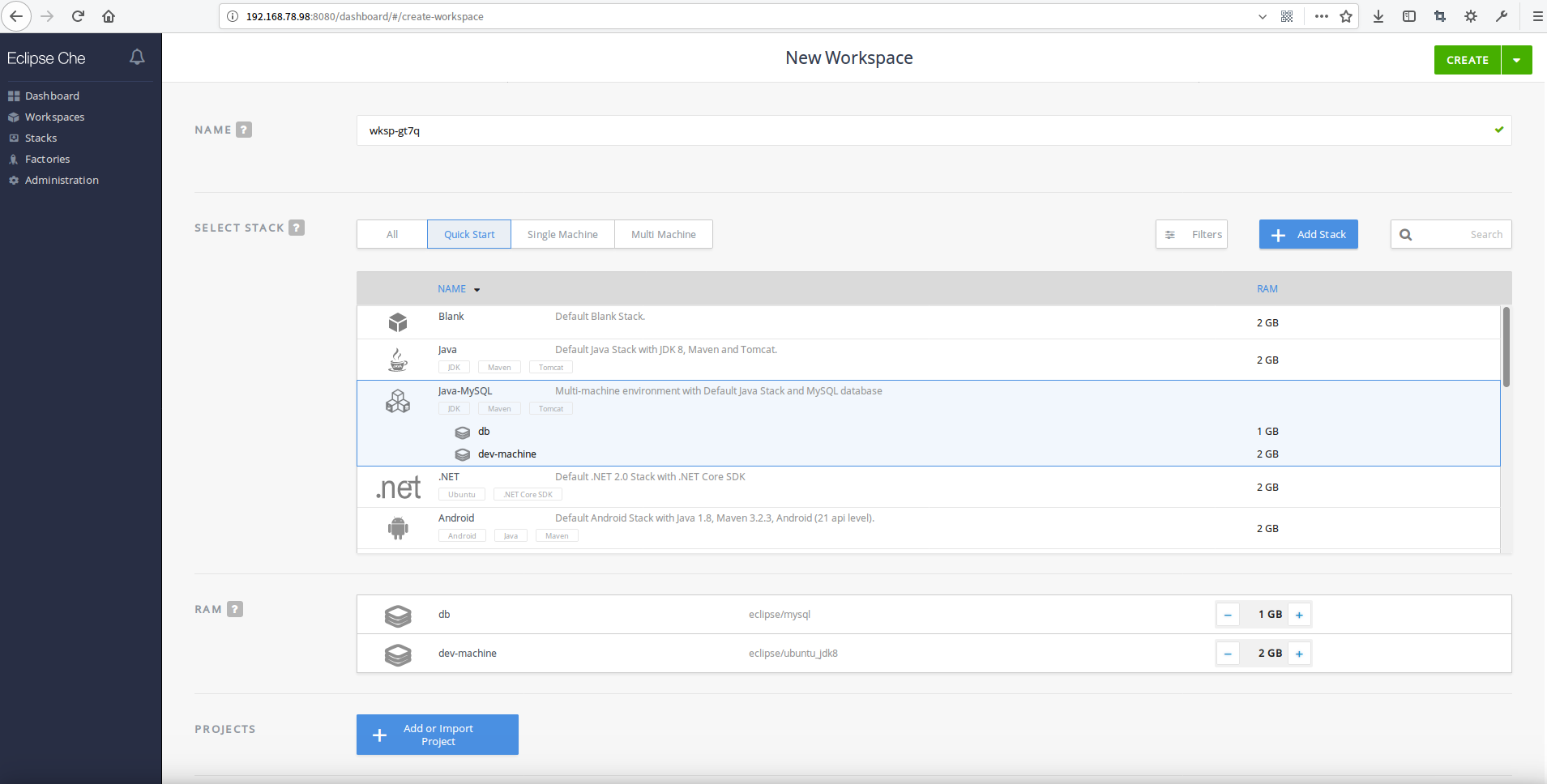Click the help icon next to NAME
The width and height of the screenshot is (1547, 784).
pyautogui.click(x=244, y=130)
